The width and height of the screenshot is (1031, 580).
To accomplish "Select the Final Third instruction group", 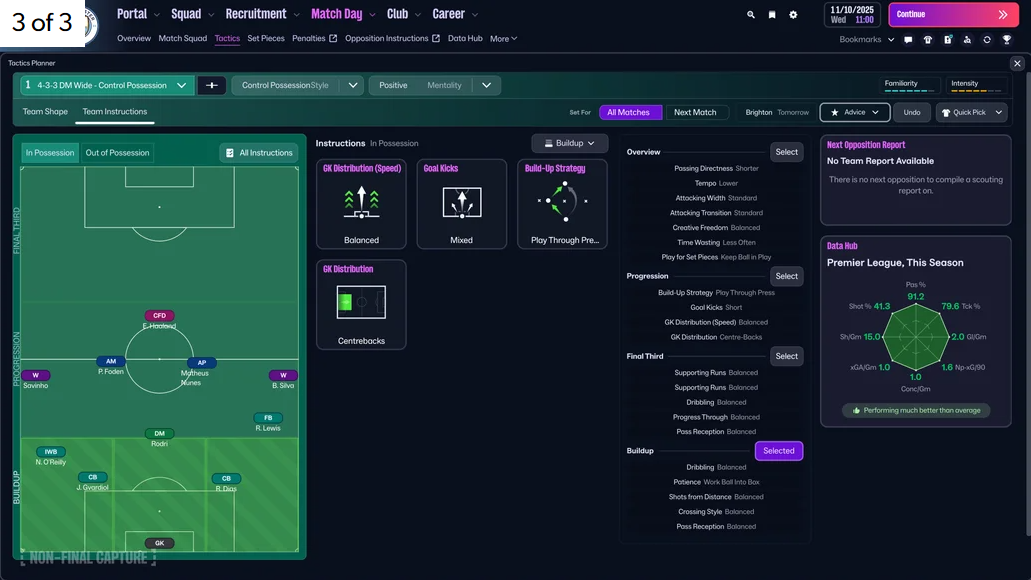I will pyautogui.click(x=786, y=356).
